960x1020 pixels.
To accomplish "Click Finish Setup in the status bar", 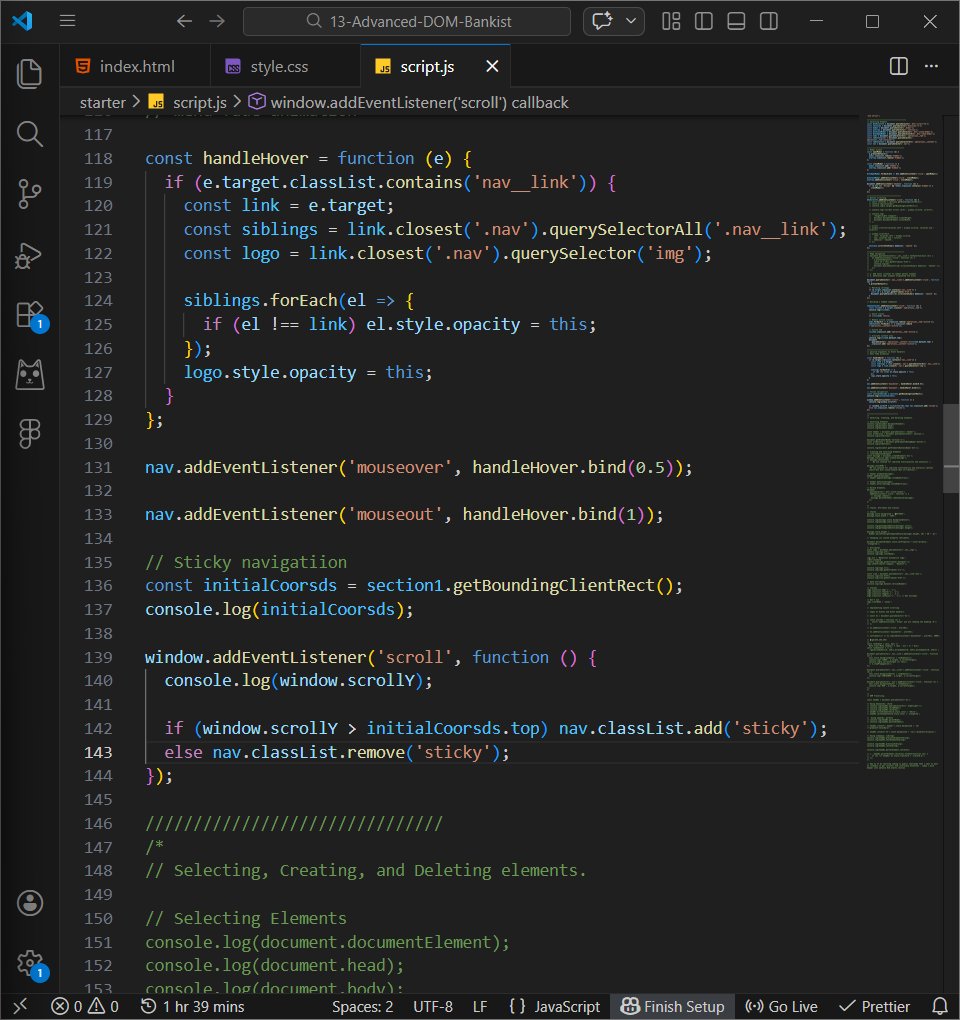I will (x=672, y=1006).
